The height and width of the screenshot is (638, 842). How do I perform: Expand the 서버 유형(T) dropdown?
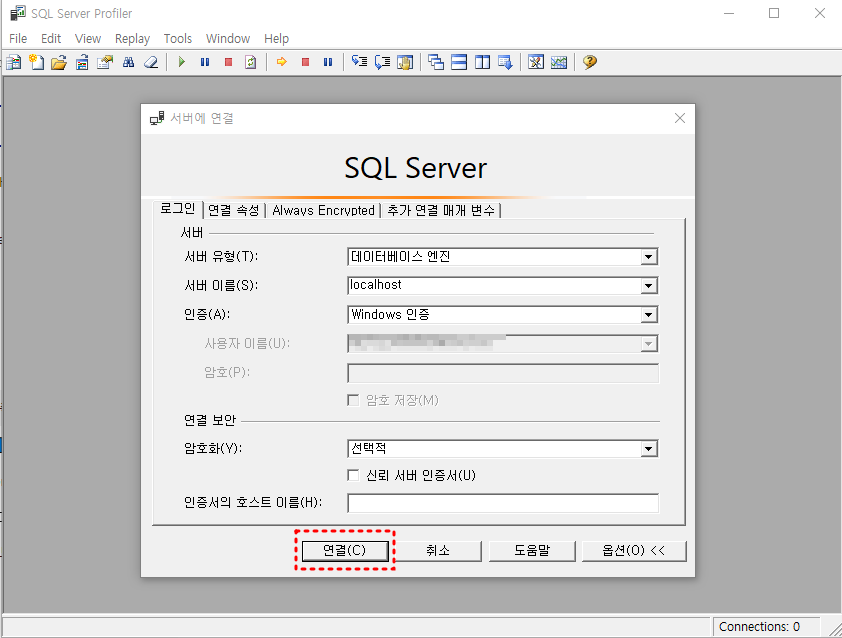[x=649, y=257]
